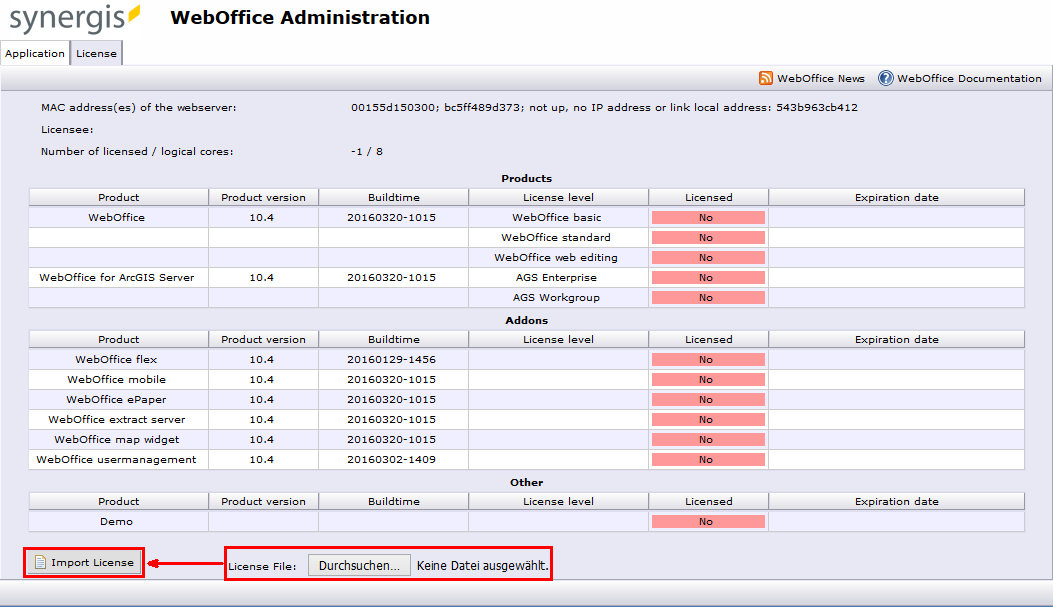Click the WebOffice Documentation link text
The width and height of the screenshot is (1053, 607).
[969, 78]
